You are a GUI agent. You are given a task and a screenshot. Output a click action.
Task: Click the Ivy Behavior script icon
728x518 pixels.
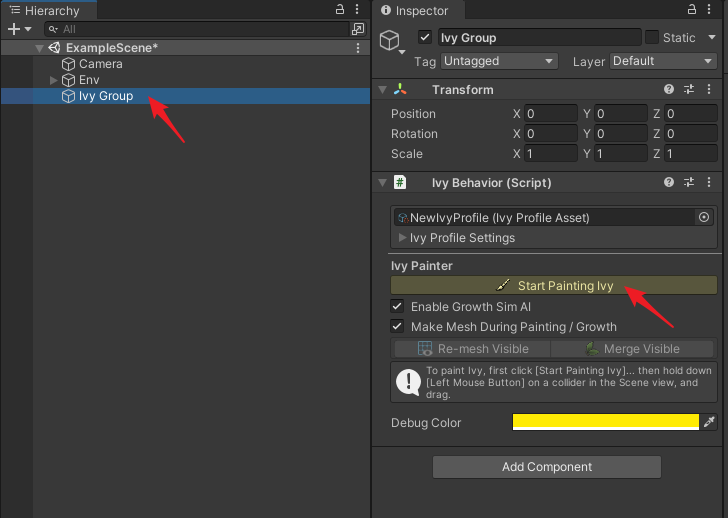[x=400, y=182]
